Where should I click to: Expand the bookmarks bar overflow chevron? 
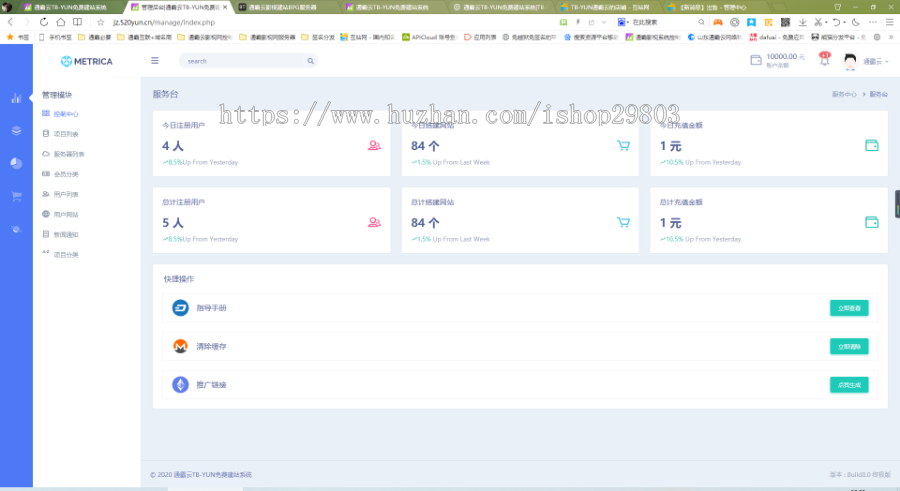point(891,37)
